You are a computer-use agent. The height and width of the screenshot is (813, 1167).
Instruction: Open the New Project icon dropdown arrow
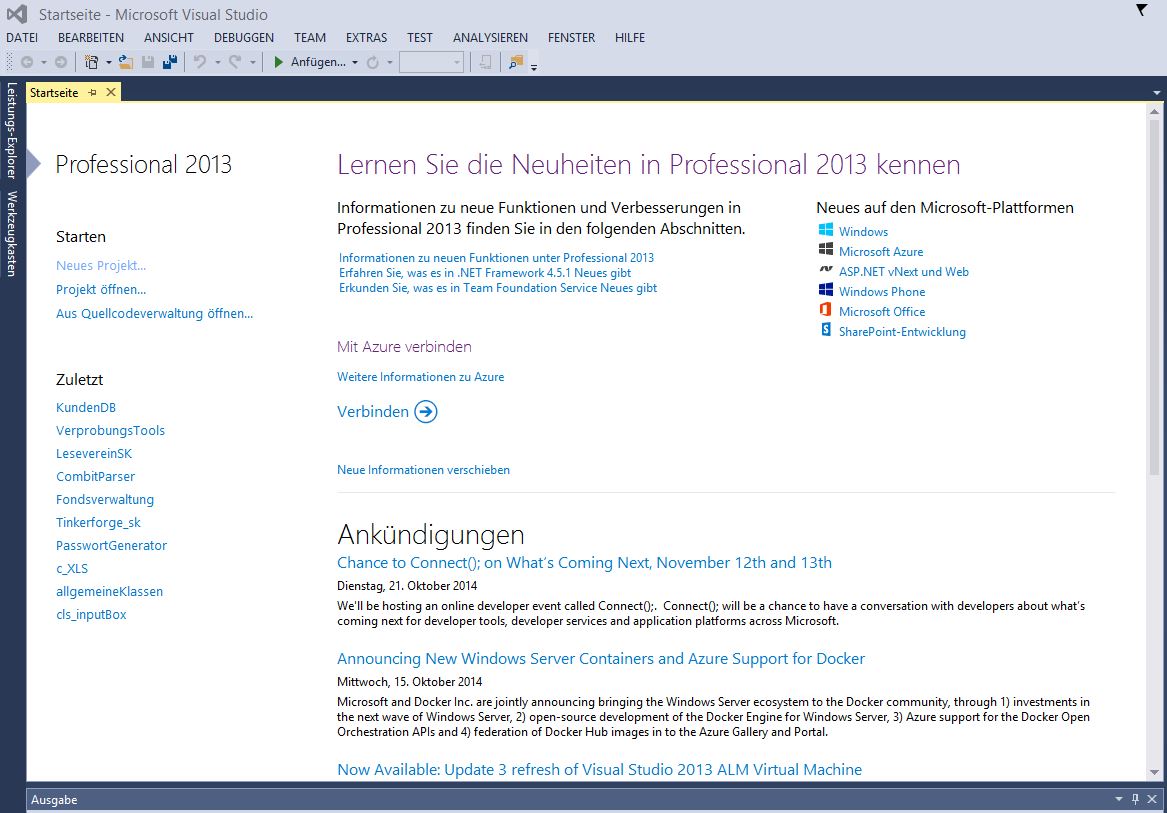coord(109,63)
